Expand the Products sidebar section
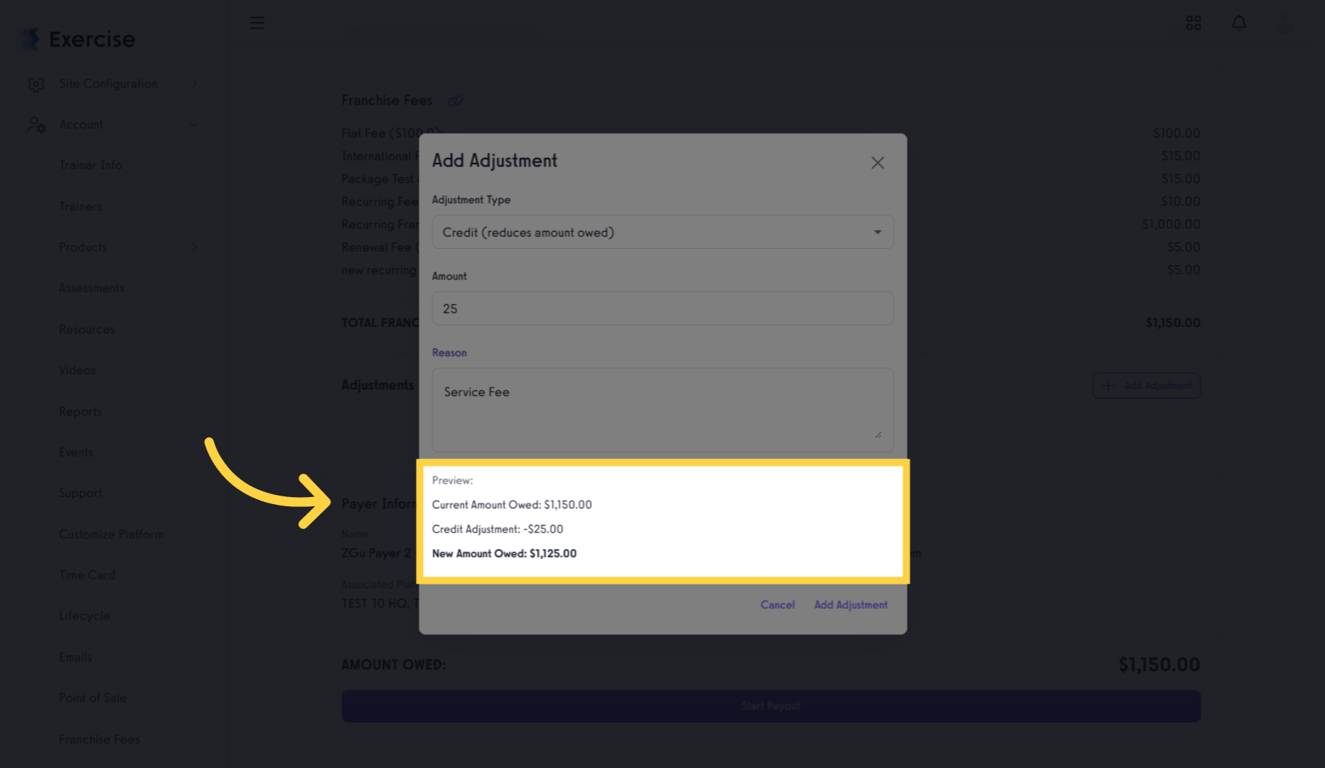Screen dimensions: 1325x768 [82, 247]
